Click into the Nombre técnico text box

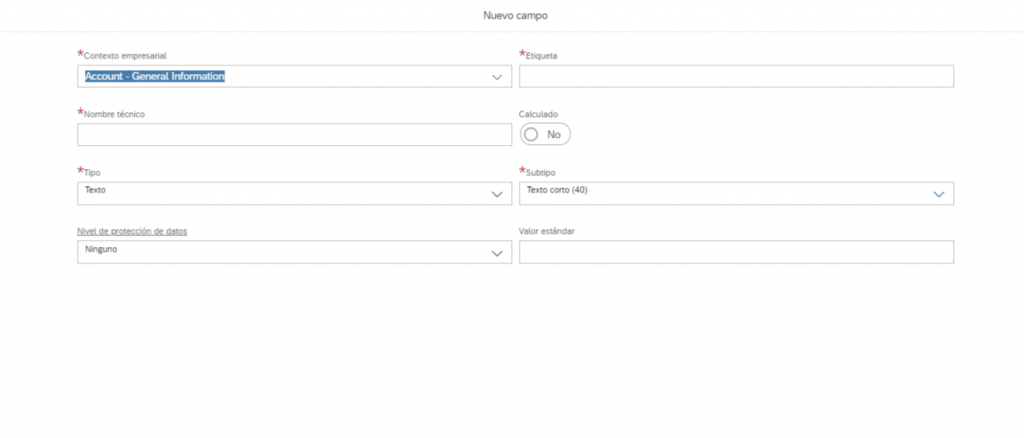coord(295,134)
